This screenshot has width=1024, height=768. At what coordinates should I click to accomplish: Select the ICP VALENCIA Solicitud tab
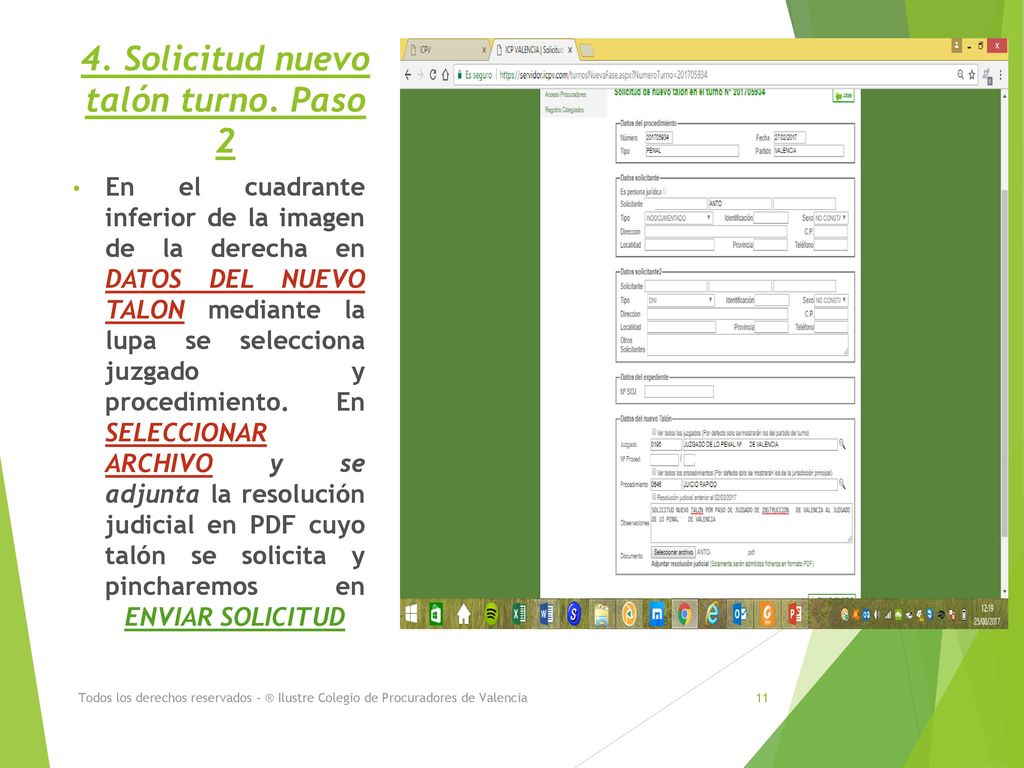point(533,50)
